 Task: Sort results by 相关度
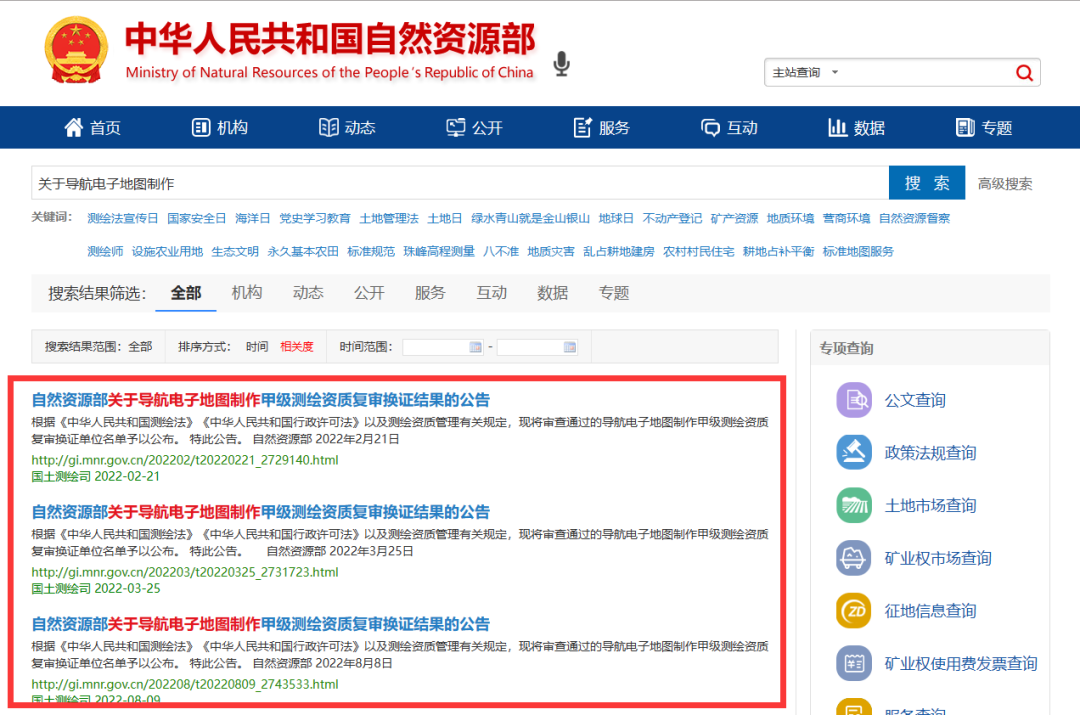click(296, 347)
